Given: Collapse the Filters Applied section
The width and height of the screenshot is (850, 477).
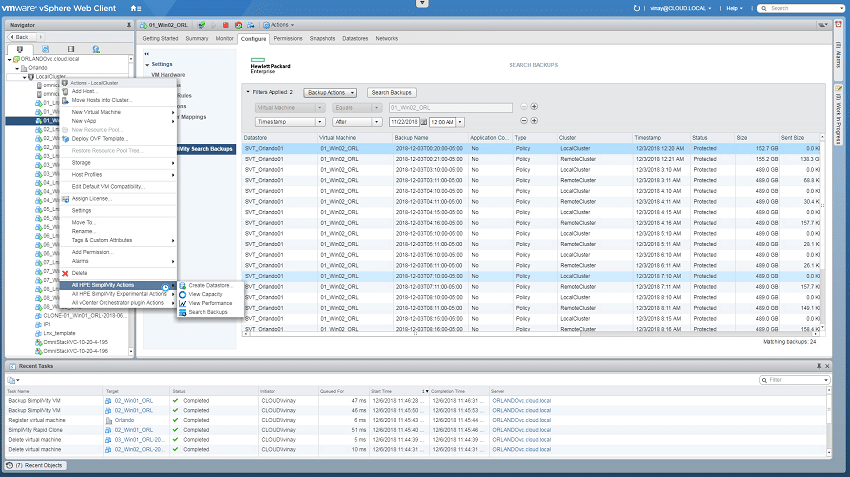Looking at the screenshot, I should click(248, 92).
